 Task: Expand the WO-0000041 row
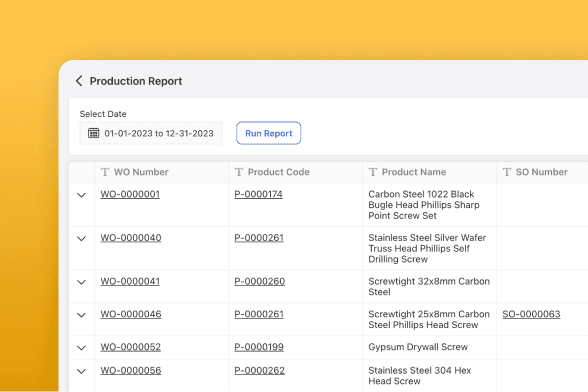click(x=81, y=282)
